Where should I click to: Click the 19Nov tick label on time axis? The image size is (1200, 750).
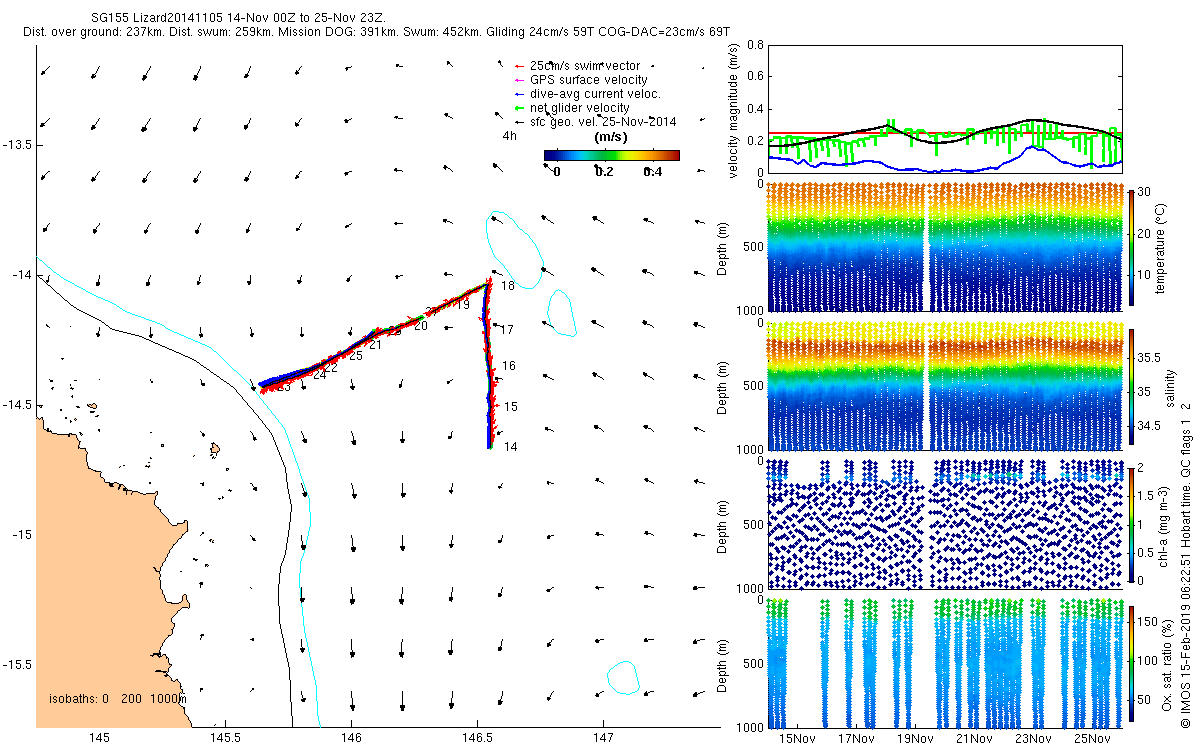(x=915, y=739)
